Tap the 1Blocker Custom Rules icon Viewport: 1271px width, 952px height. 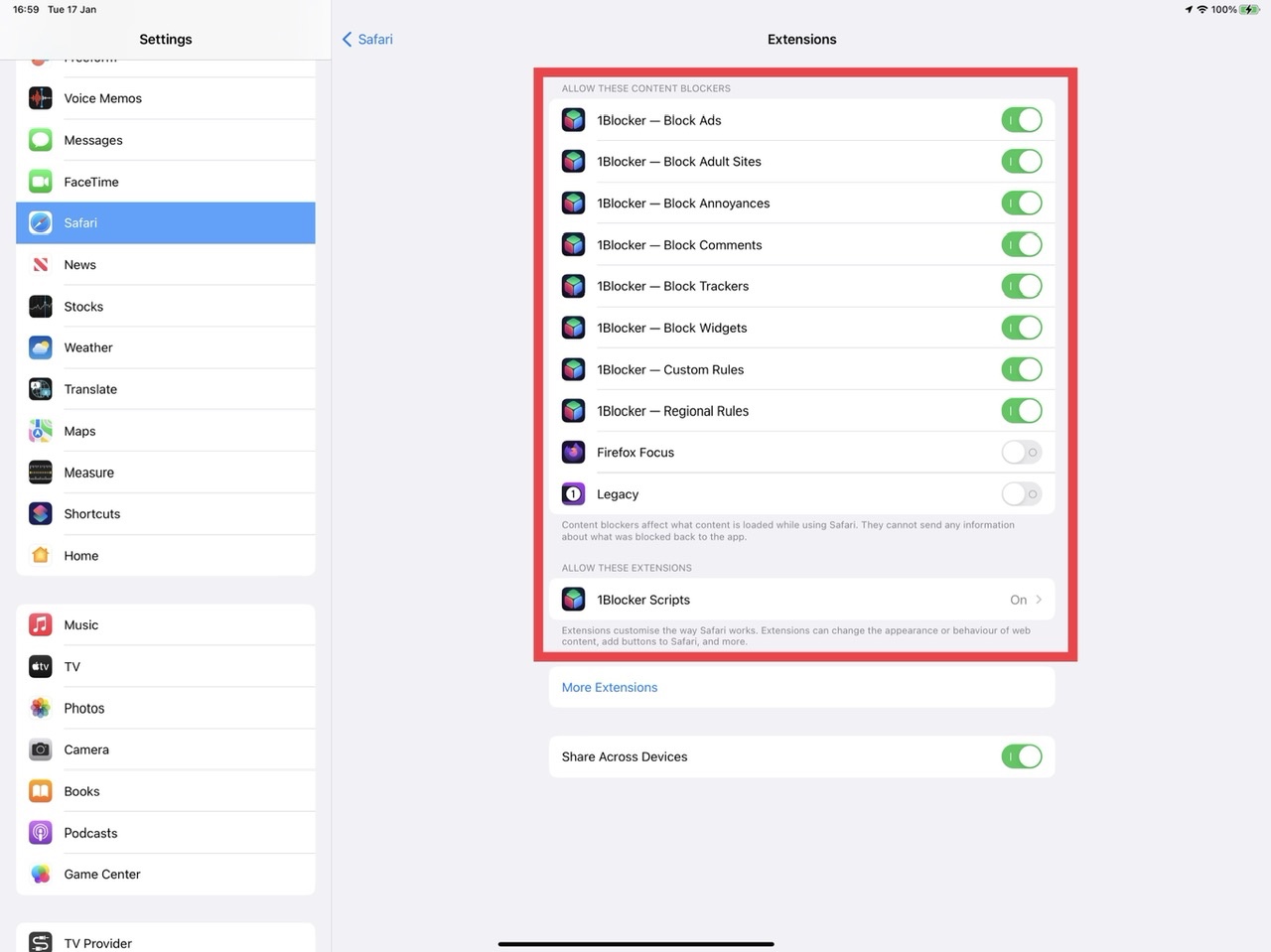coord(574,369)
